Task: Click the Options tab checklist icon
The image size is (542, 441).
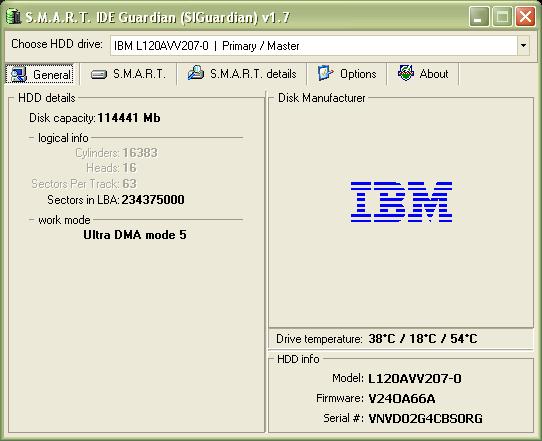Action: pyautogui.click(x=325, y=73)
